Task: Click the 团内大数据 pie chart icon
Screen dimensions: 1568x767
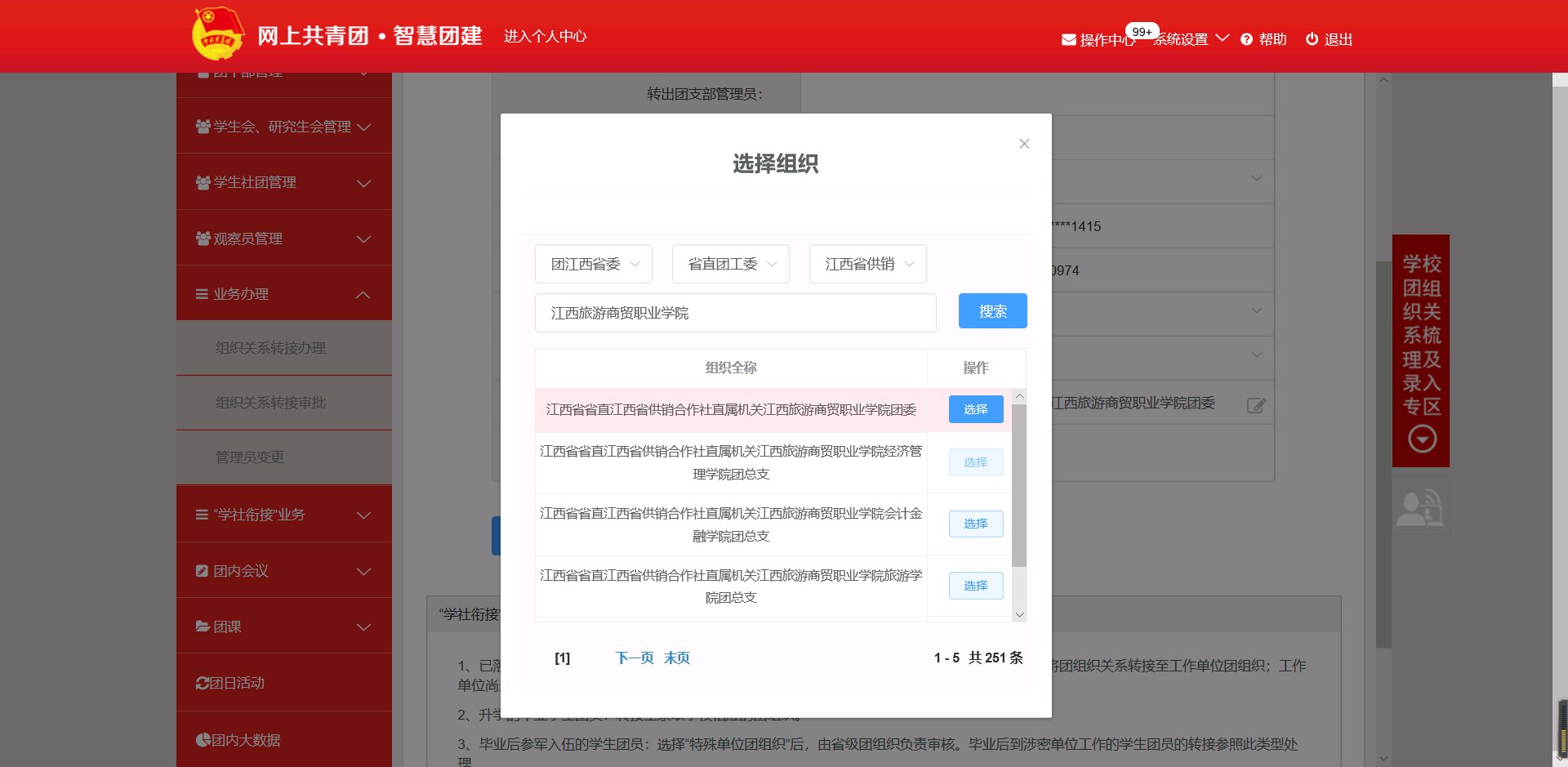Action: coord(203,740)
